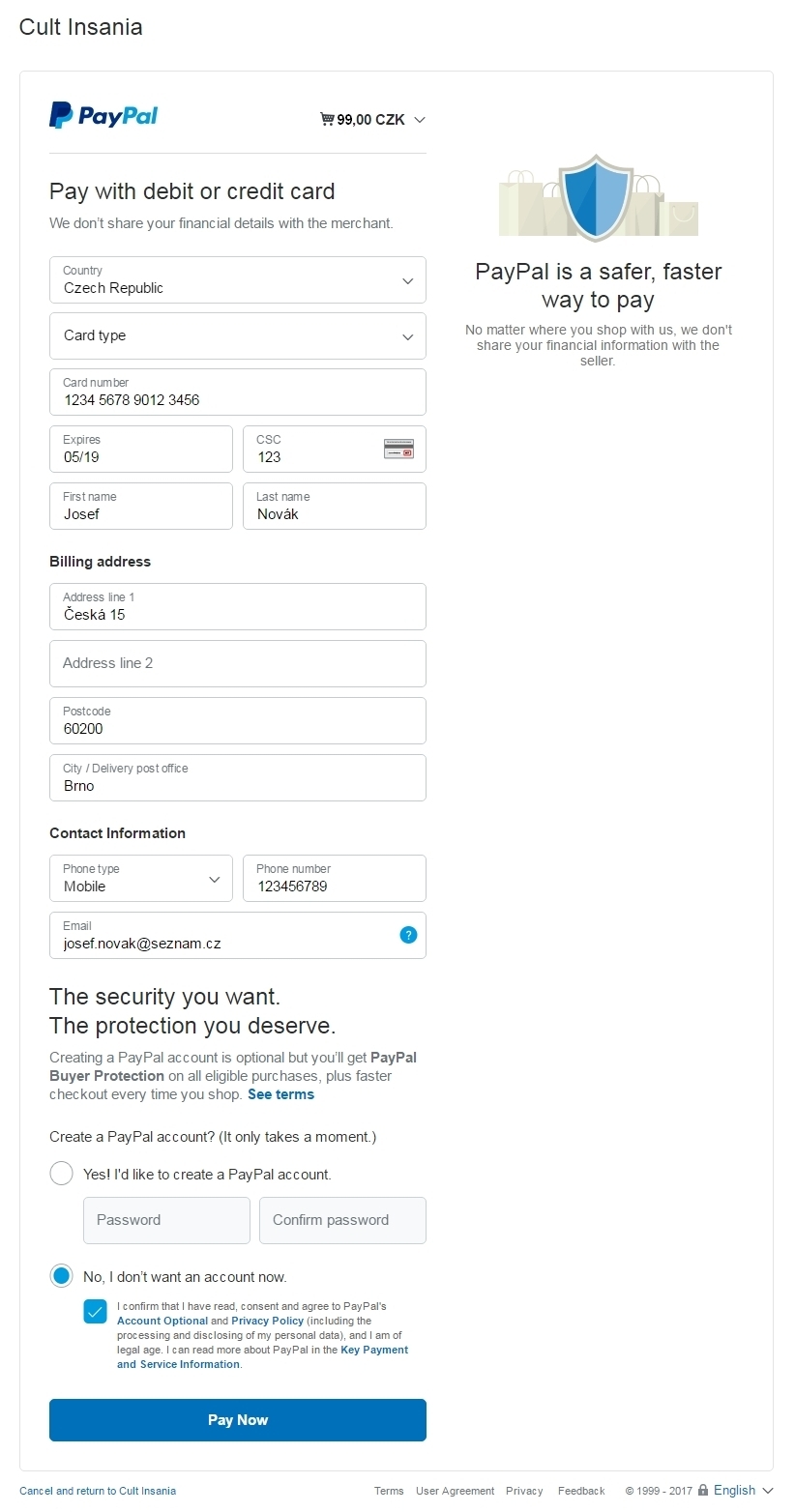
Task: Open the Card type dropdown
Action: (x=238, y=336)
